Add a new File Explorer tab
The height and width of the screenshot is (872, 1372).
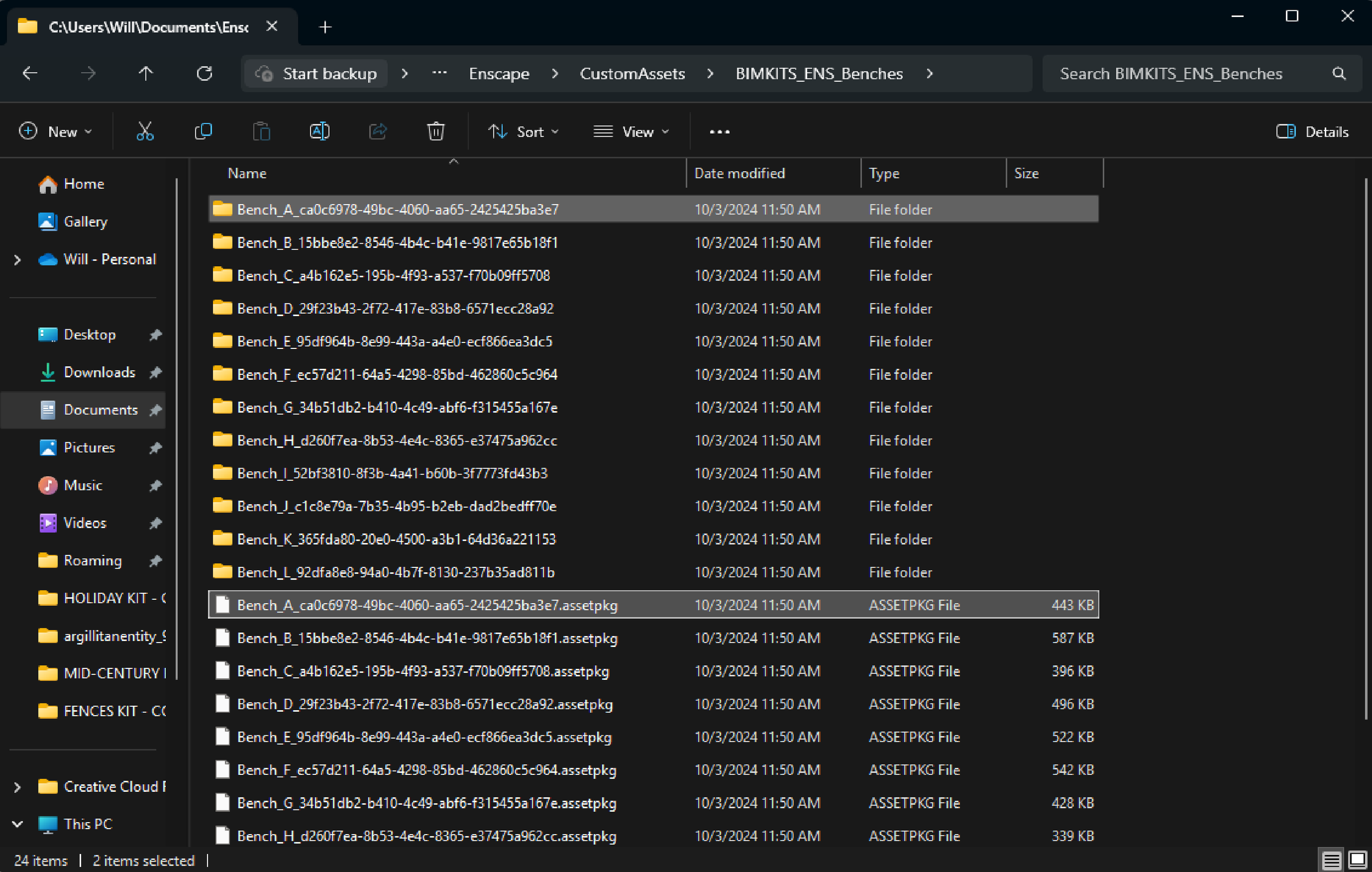[325, 27]
